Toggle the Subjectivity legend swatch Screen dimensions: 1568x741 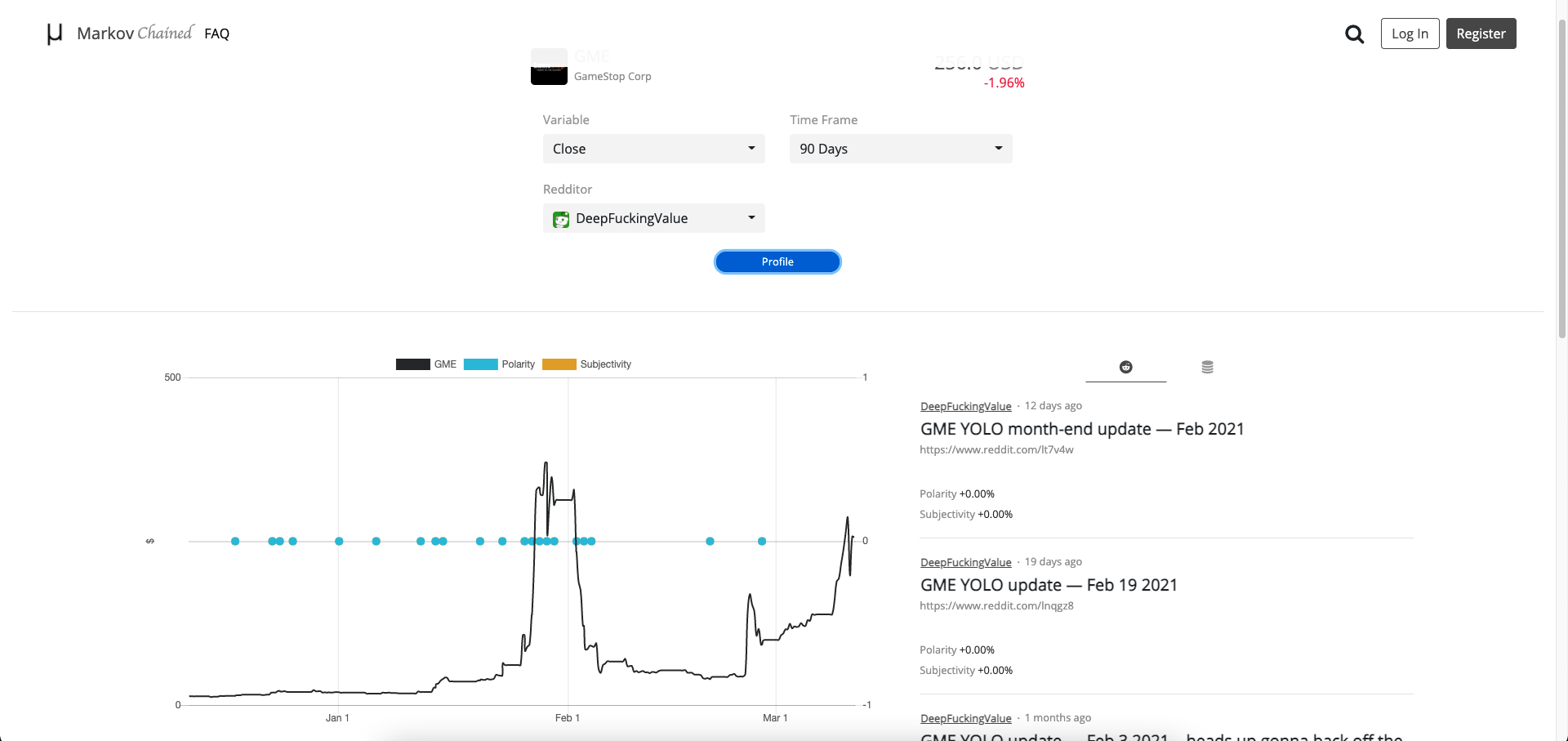tap(559, 364)
